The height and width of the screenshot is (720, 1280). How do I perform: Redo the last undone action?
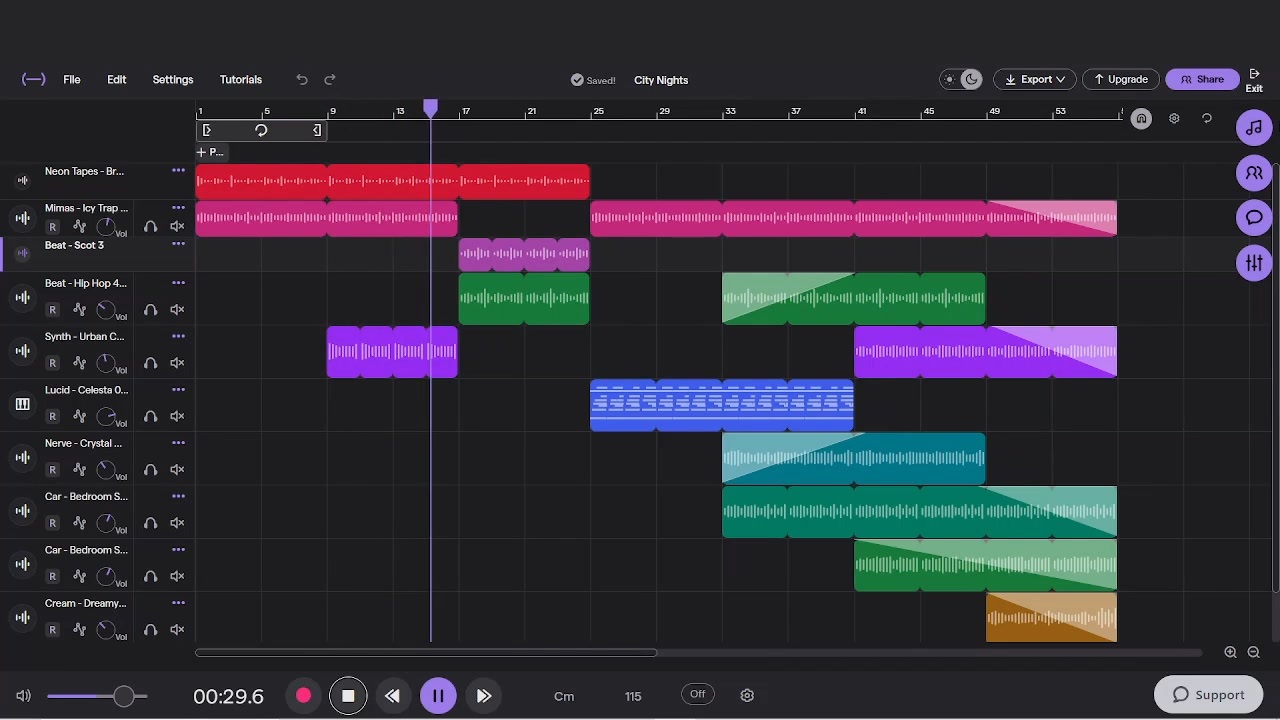pyautogui.click(x=330, y=80)
